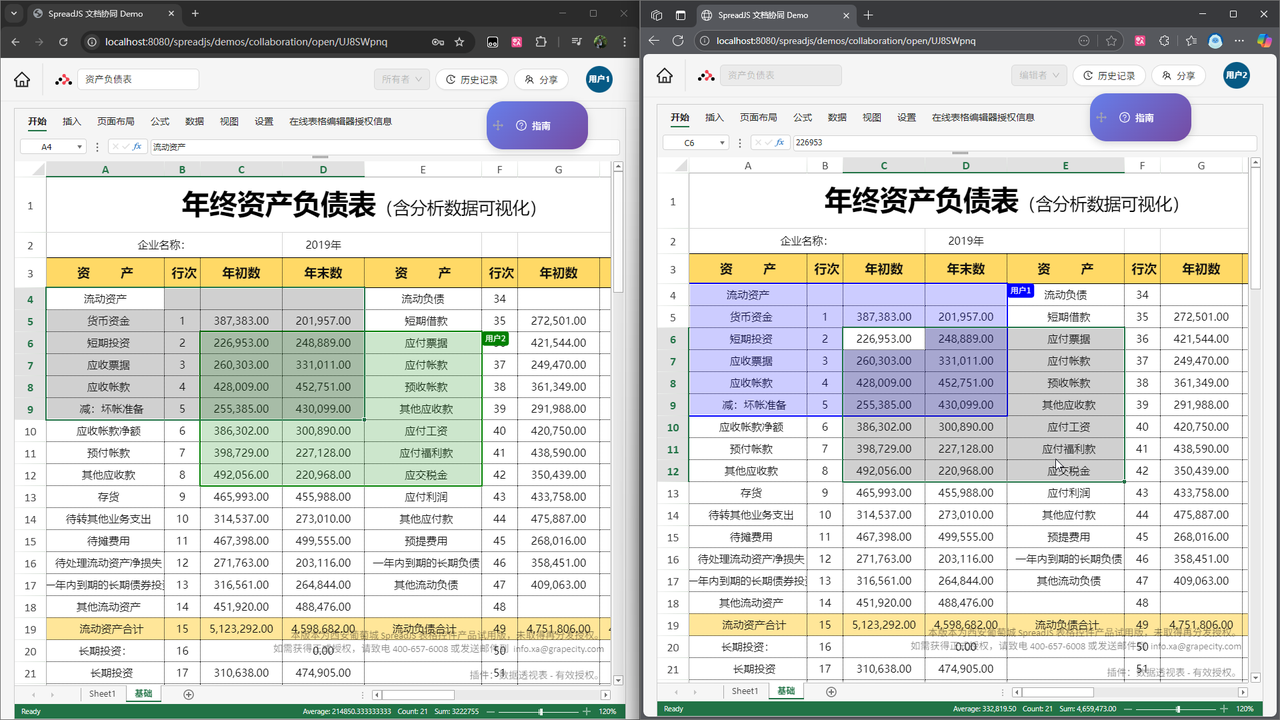Open tab search chevron in left browser
This screenshot has height=720, width=1280.
click(15, 14)
